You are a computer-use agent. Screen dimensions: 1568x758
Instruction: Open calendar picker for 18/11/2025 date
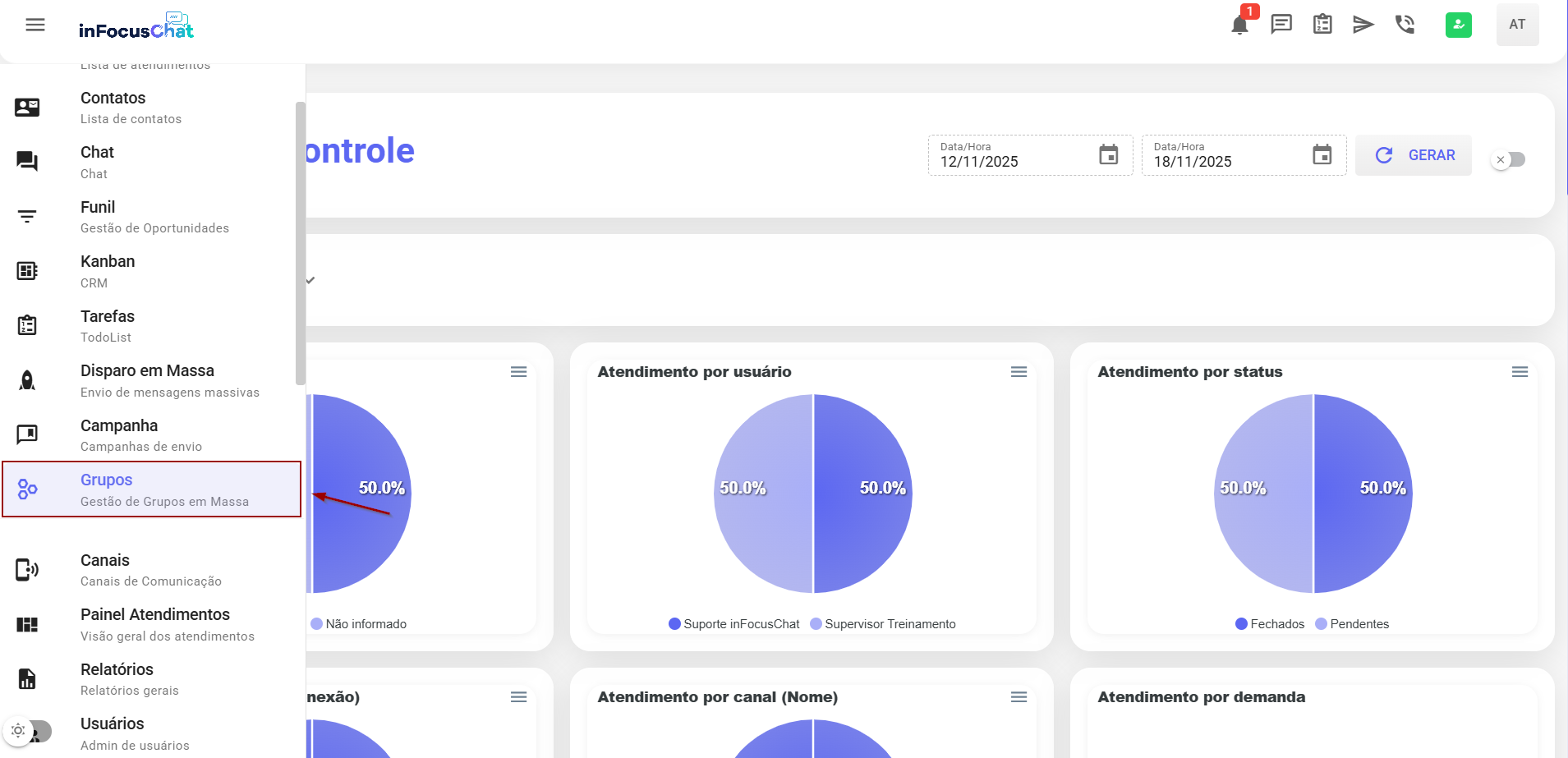(x=1322, y=155)
